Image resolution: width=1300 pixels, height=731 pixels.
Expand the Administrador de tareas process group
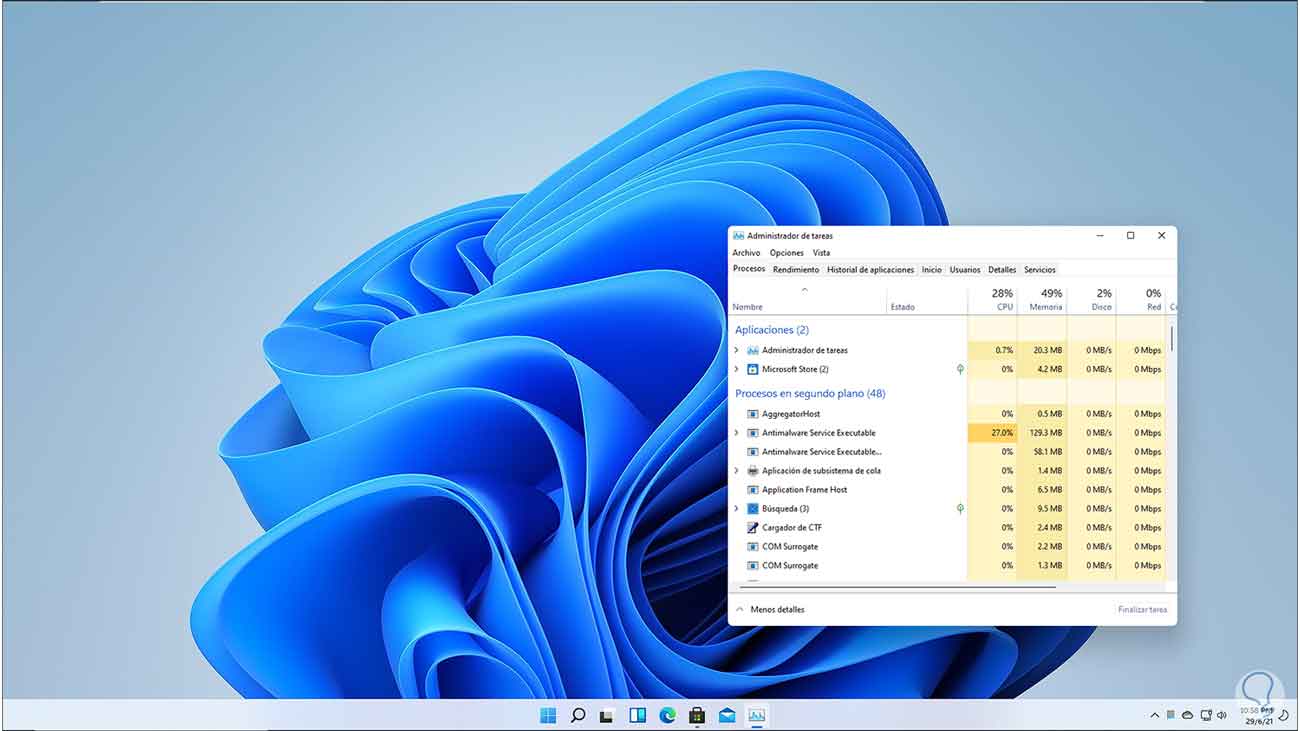coord(737,351)
